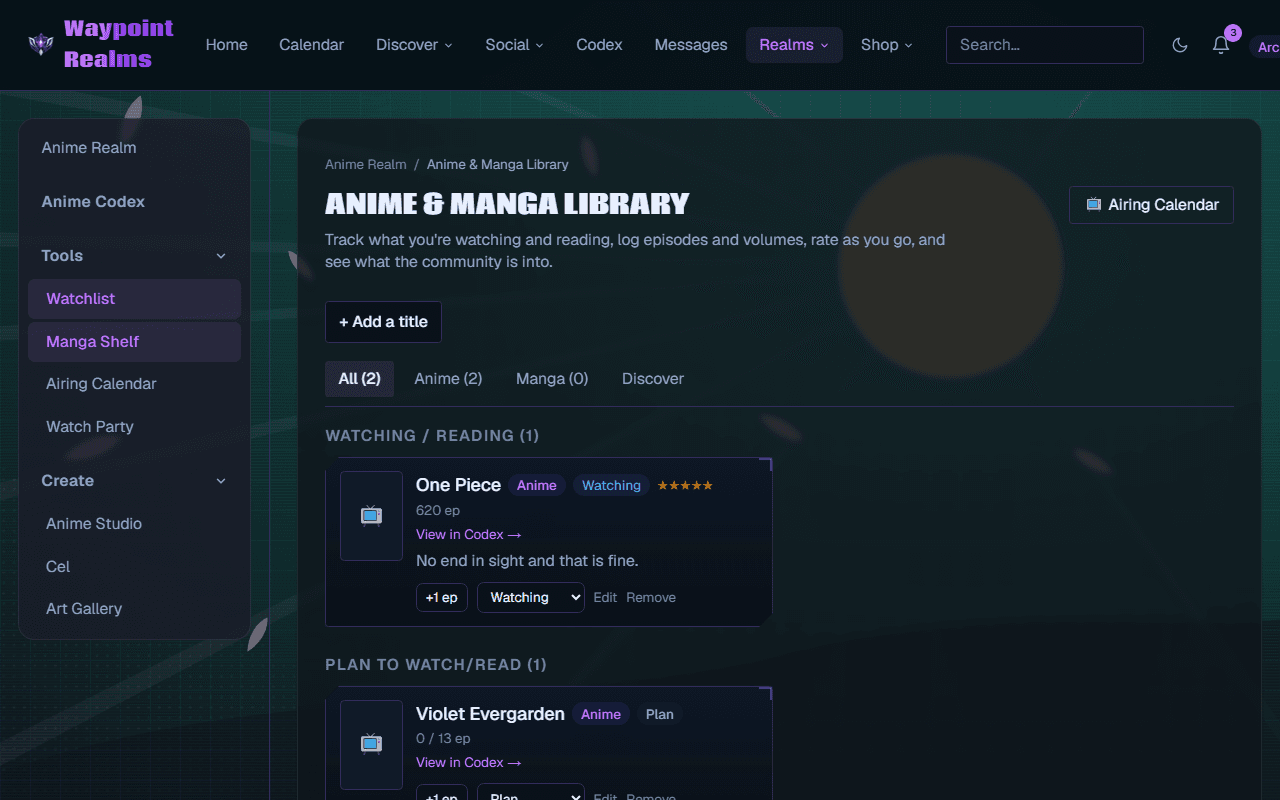
Task: Open the Shop dropdown menu
Action: pyautogui.click(x=886, y=45)
